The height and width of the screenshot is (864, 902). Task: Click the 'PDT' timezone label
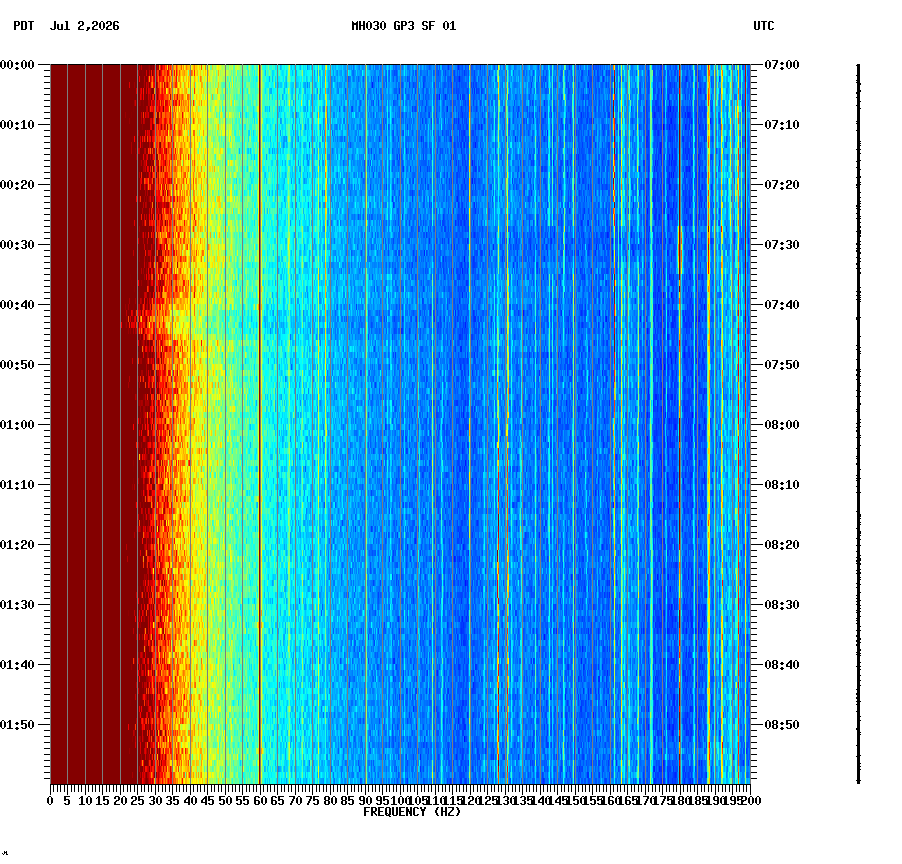[24, 26]
